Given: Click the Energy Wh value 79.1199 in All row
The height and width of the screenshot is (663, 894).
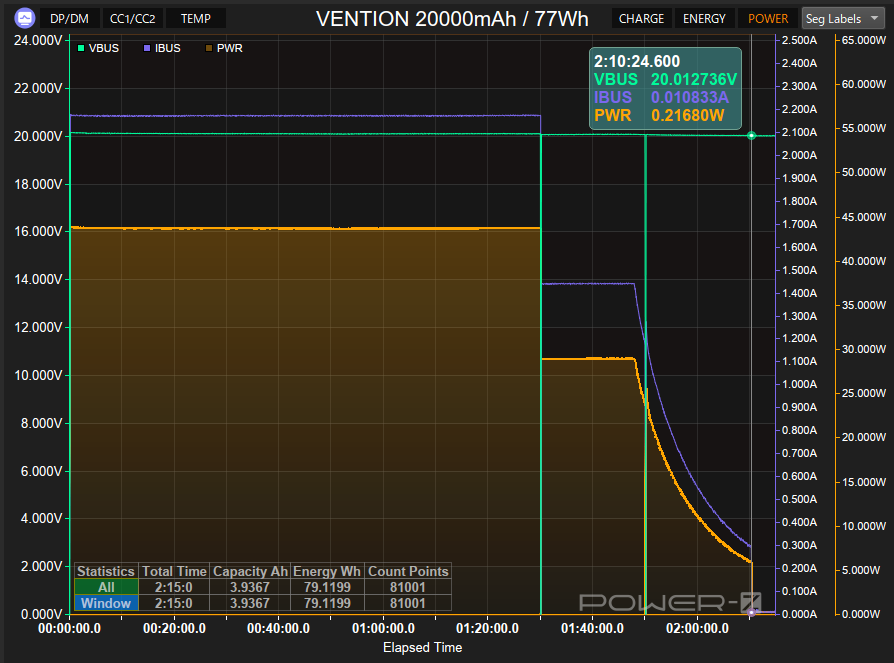Looking at the screenshot, I should [x=327, y=587].
